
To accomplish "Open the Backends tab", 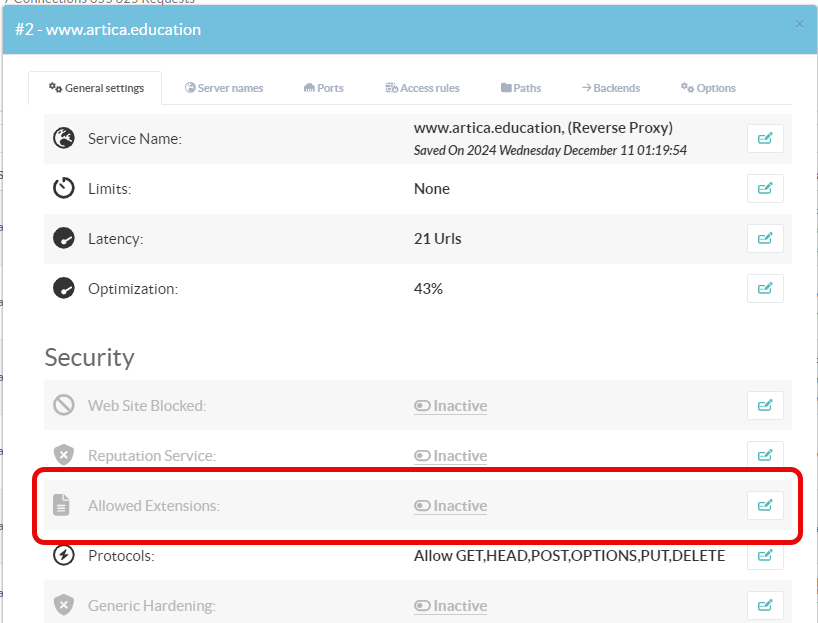I will click(x=610, y=88).
